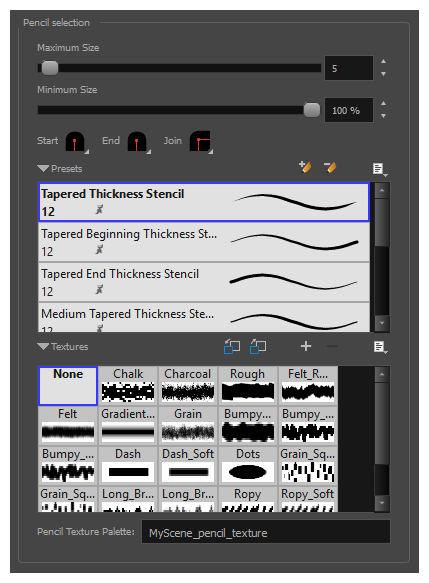Select the Tapered End Thickness Stencil preset

204,282
